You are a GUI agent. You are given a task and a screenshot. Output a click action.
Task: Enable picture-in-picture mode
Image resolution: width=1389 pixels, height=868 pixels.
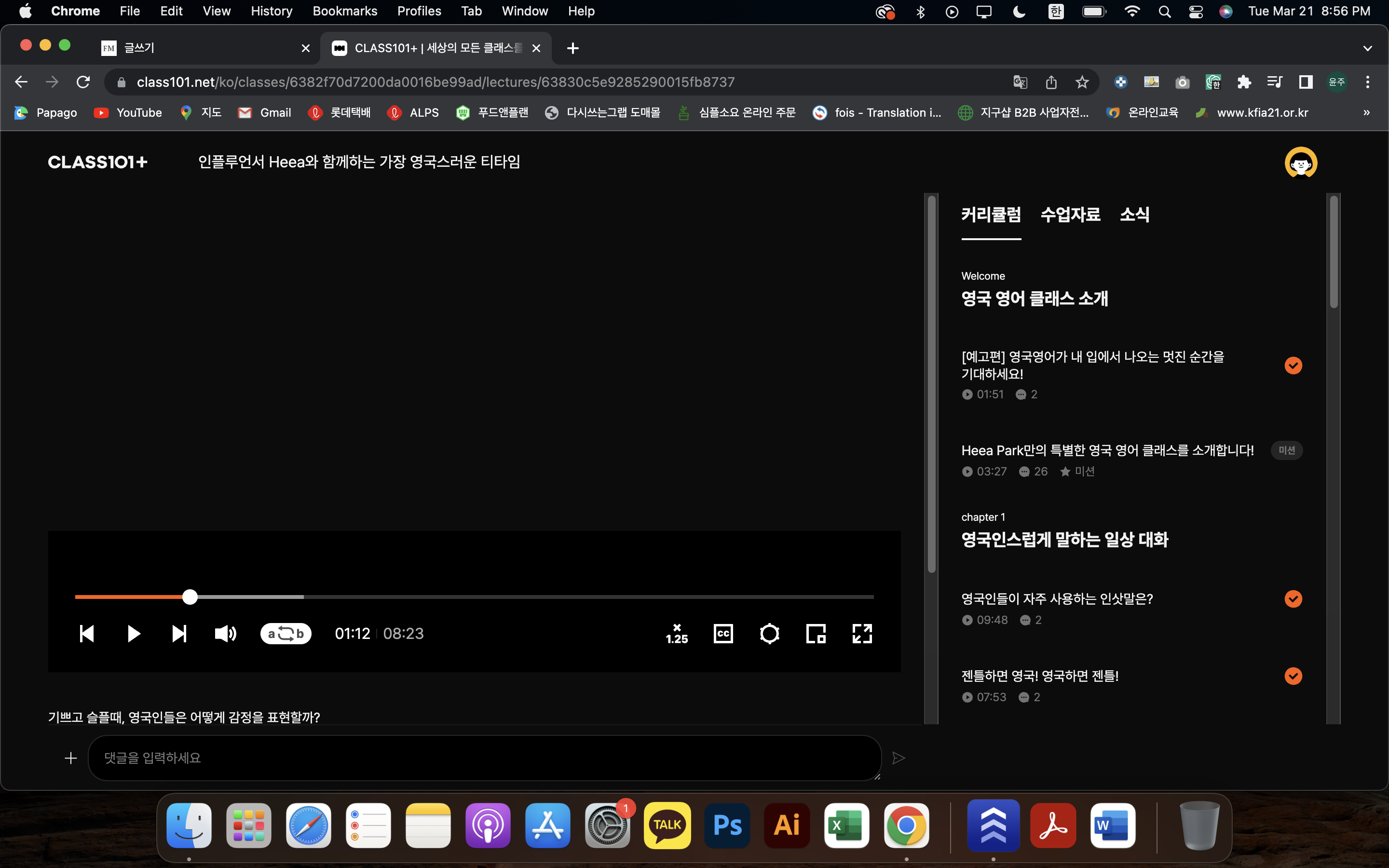tap(816, 634)
